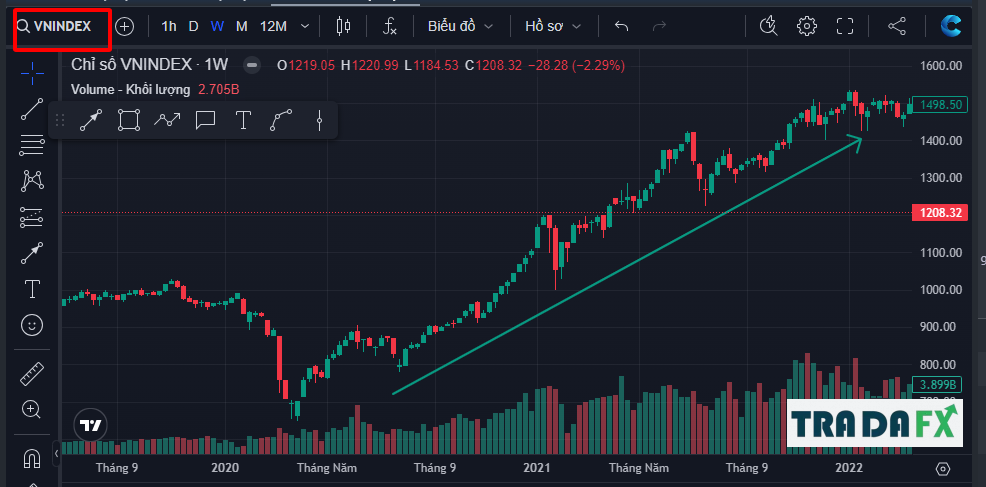Click the Chỉ số VNINDEX · 1W title
Image resolution: width=986 pixels, height=487 pixels.
coord(149,64)
